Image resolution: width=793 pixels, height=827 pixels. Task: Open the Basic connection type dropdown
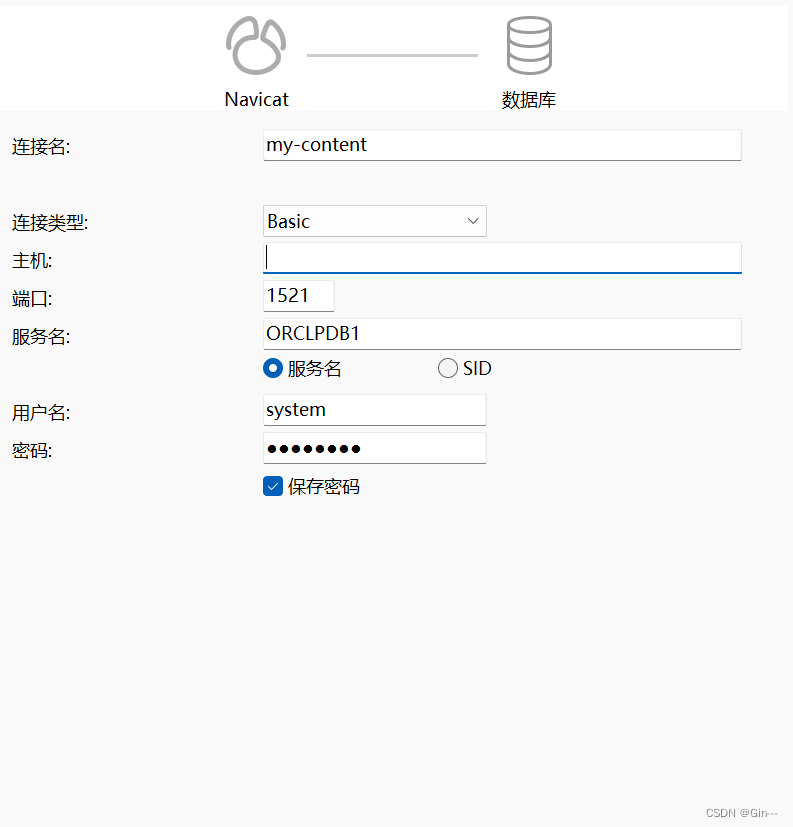(x=374, y=221)
